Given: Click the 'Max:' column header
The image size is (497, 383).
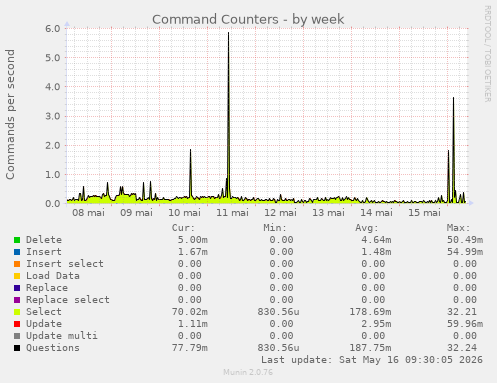Looking at the screenshot, I should [458, 228].
